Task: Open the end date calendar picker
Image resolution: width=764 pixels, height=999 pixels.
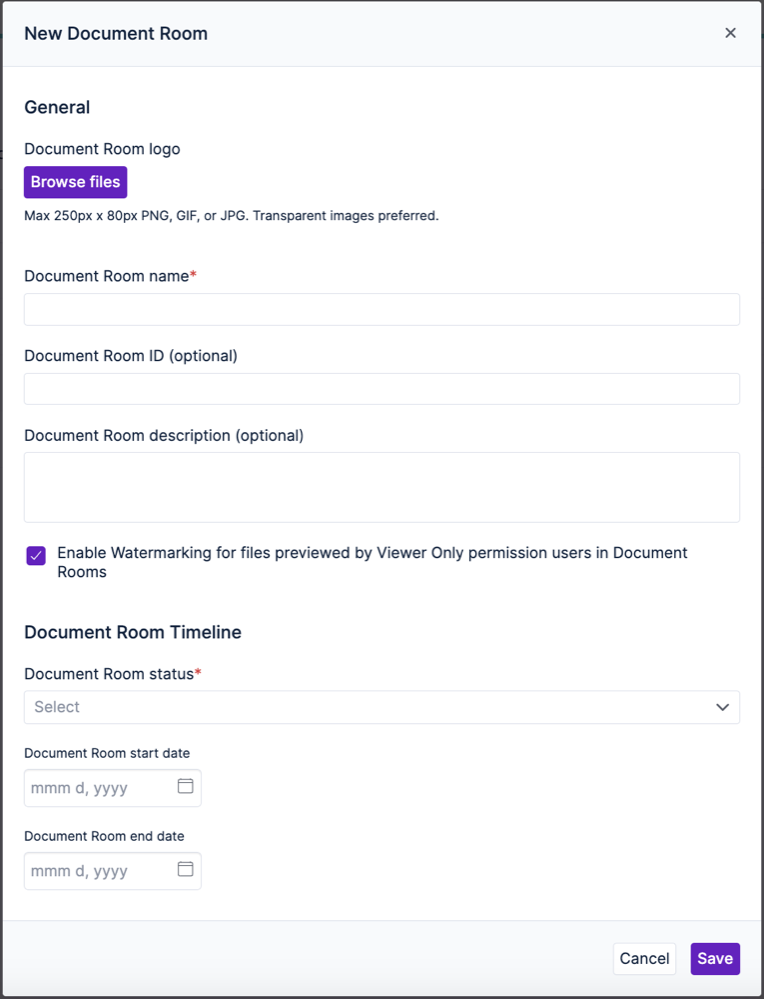Action: tap(184, 870)
